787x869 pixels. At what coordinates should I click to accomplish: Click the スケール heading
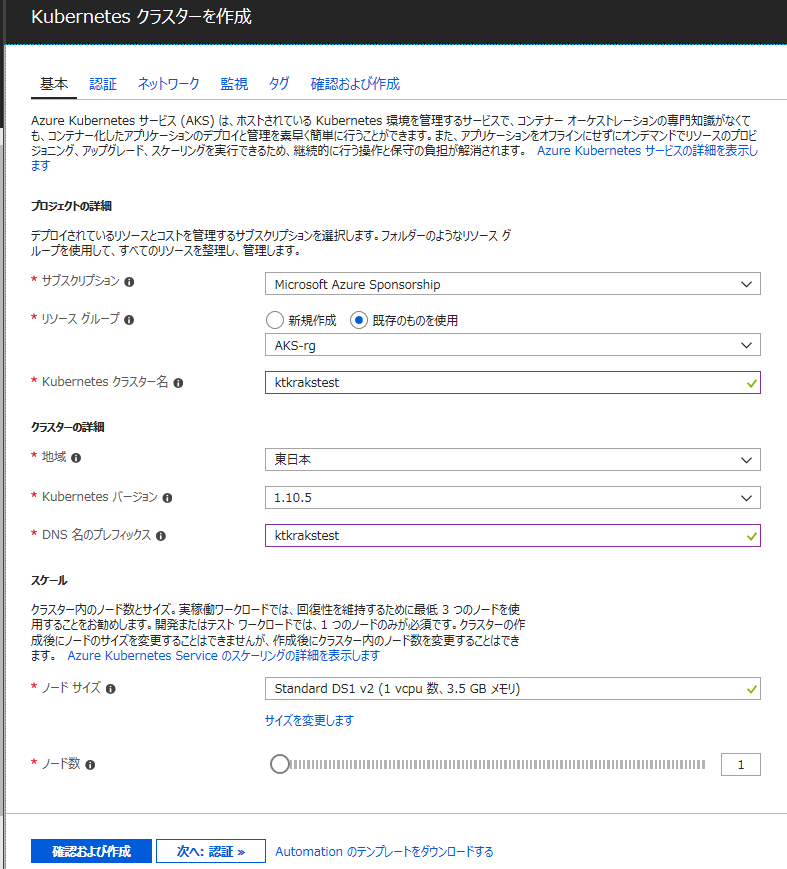49,581
